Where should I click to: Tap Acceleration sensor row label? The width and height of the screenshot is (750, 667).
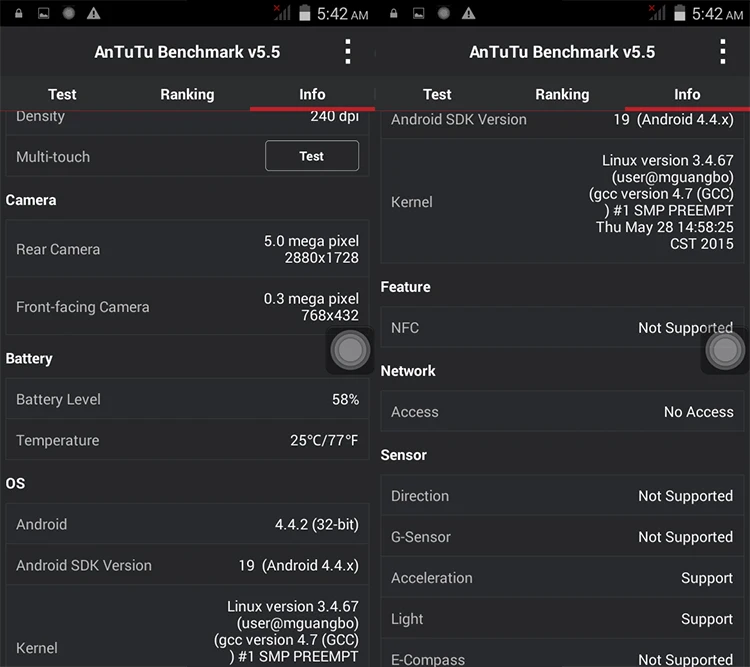point(432,578)
